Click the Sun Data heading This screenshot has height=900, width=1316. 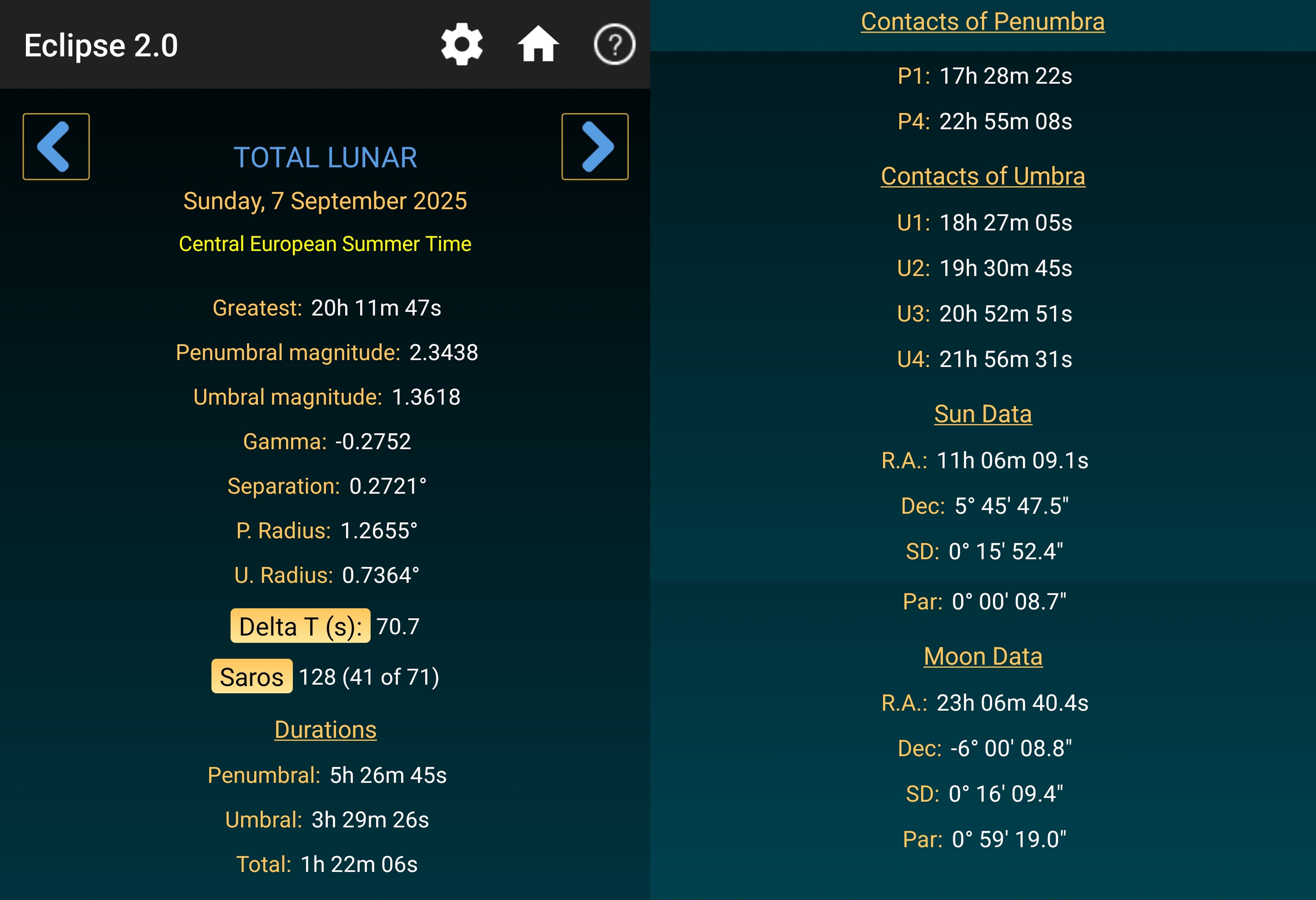[983, 414]
